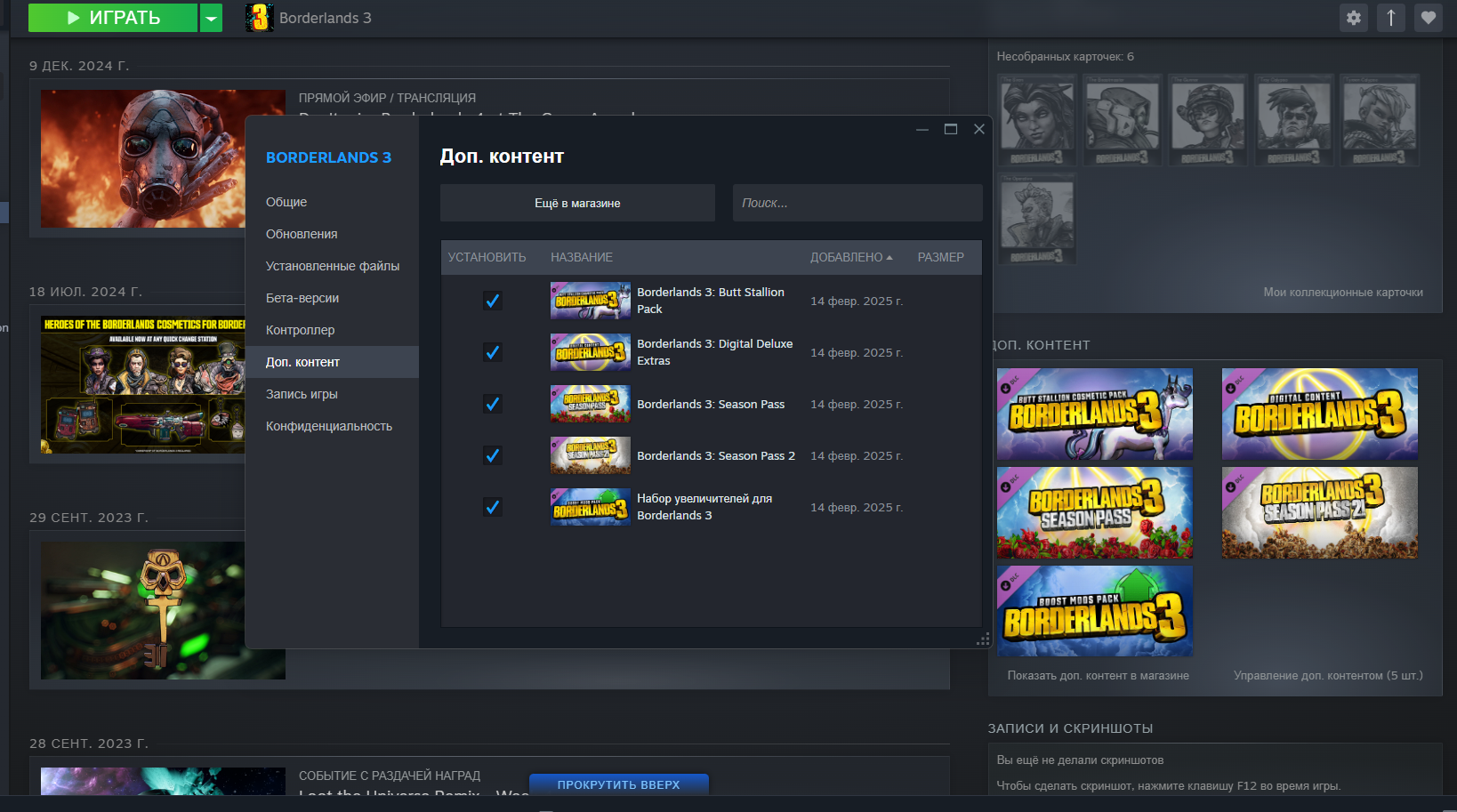Select 'Borderlands 3: Digital Deluxe Extras' name text

(715, 352)
